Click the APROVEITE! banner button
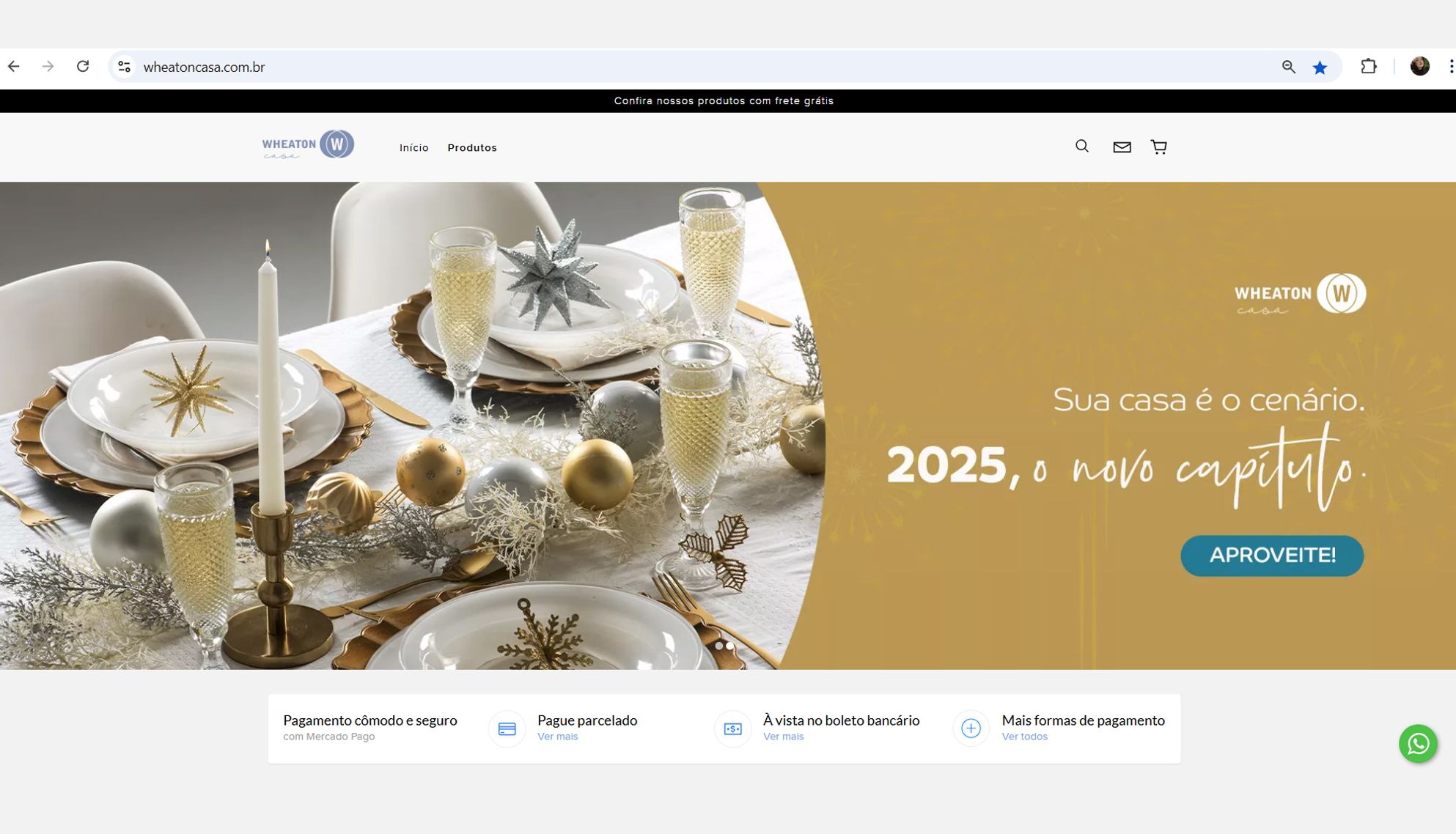The image size is (1456, 834). pyautogui.click(x=1272, y=556)
